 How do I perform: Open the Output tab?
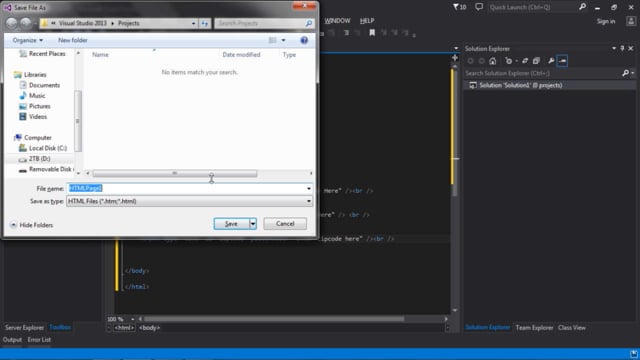(x=12, y=340)
